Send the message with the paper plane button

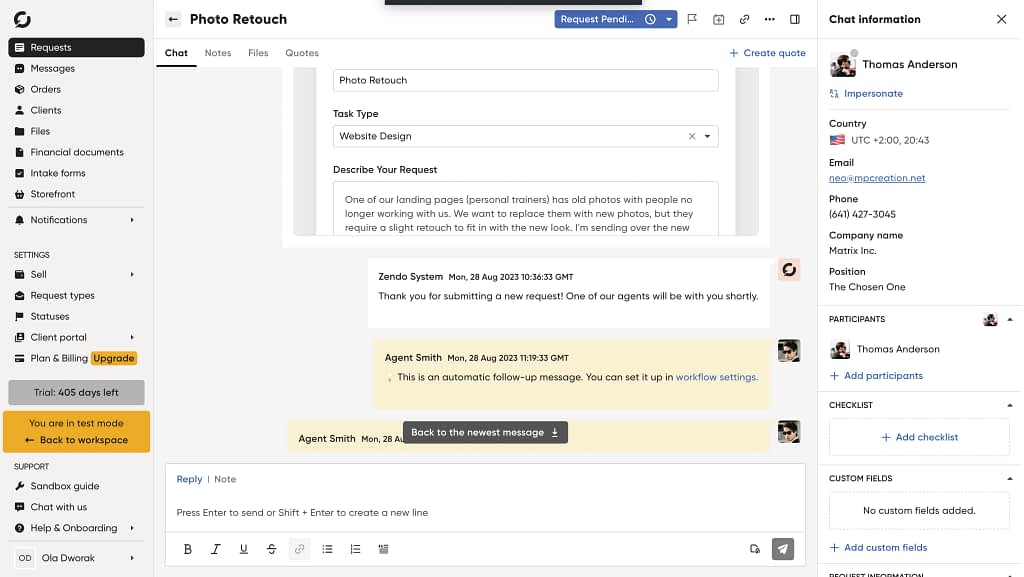(x=783, y=549)
